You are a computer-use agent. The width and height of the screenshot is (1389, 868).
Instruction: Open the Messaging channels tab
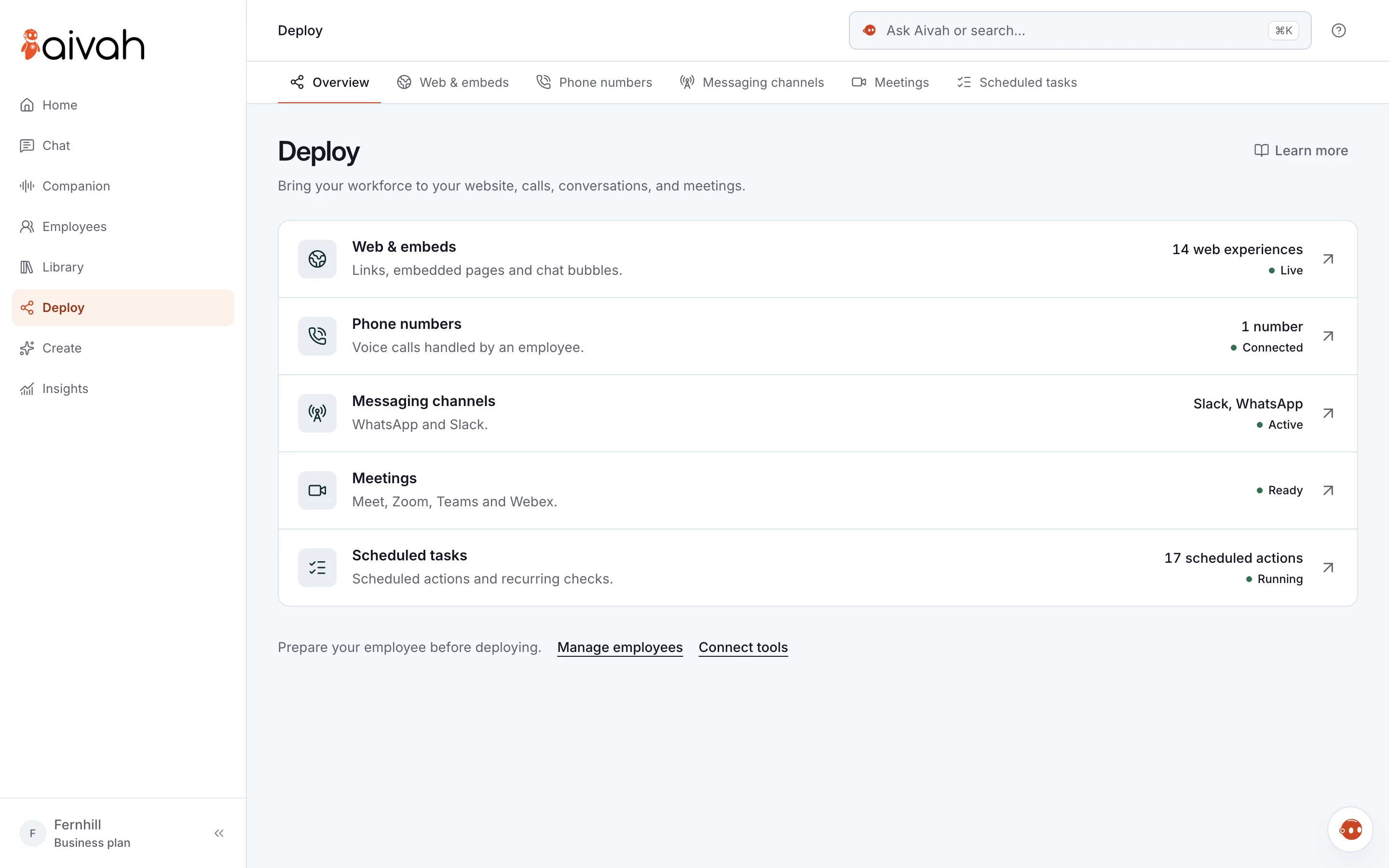pos(752,82)
